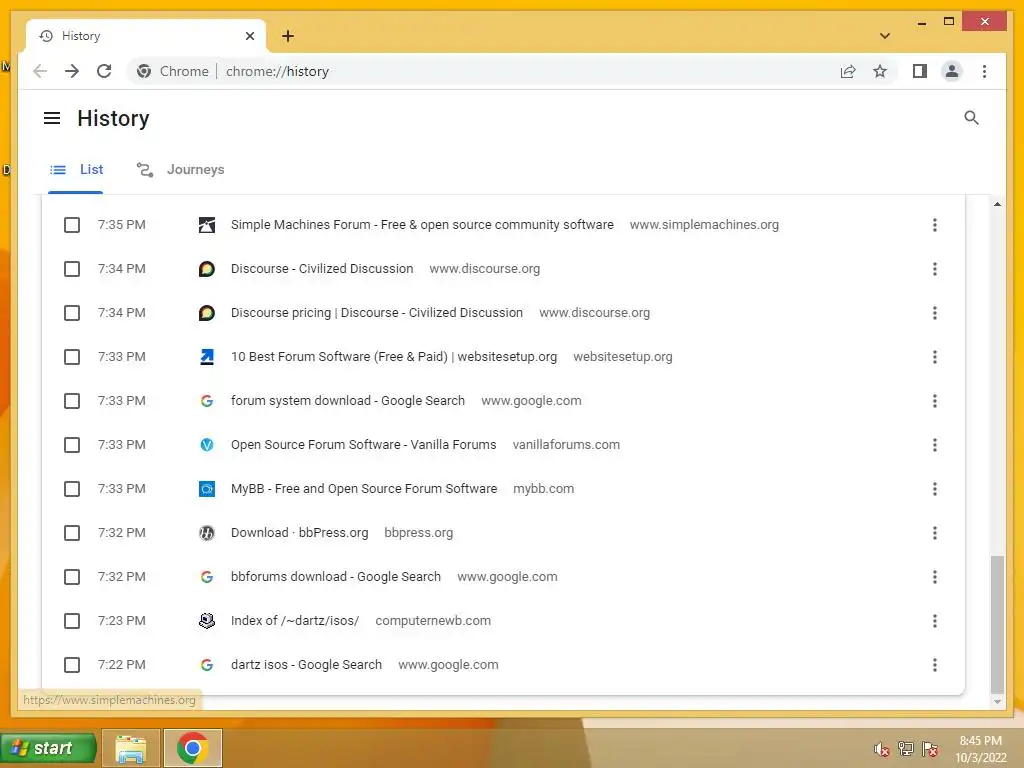This screenshot has height=768, width=1024.
Task: Open the tab search chevron dropdown
Action: 884,36
